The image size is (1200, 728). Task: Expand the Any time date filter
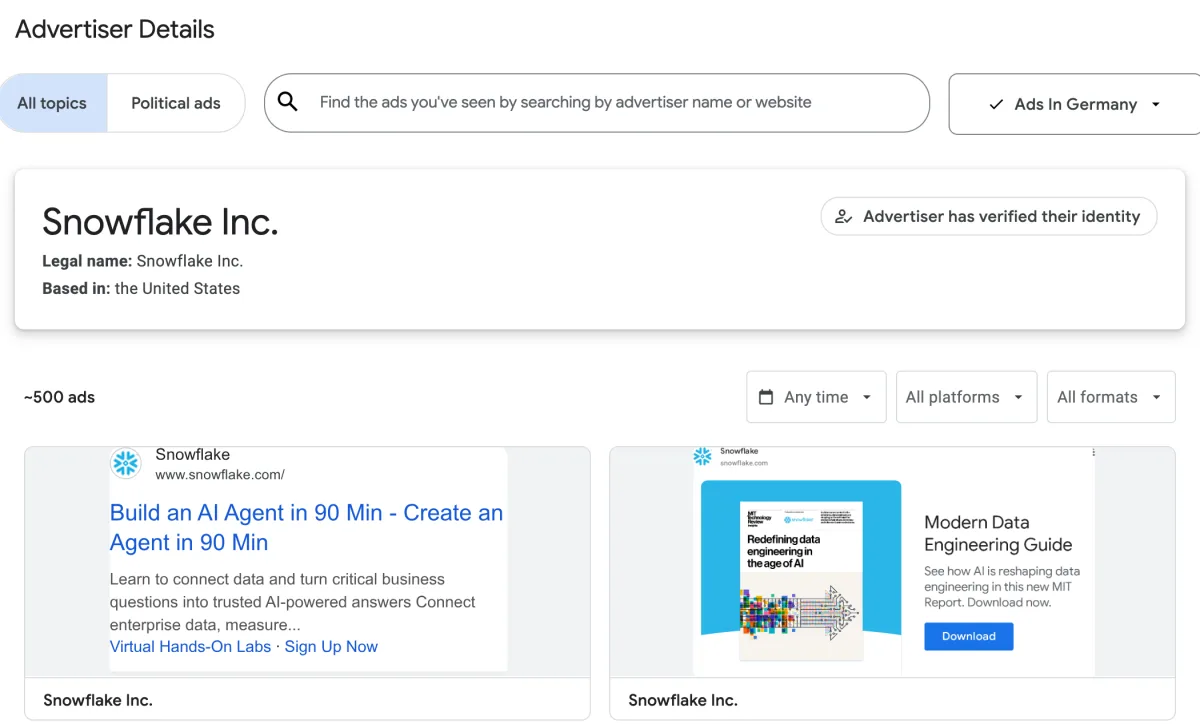(x=816, y=397)
